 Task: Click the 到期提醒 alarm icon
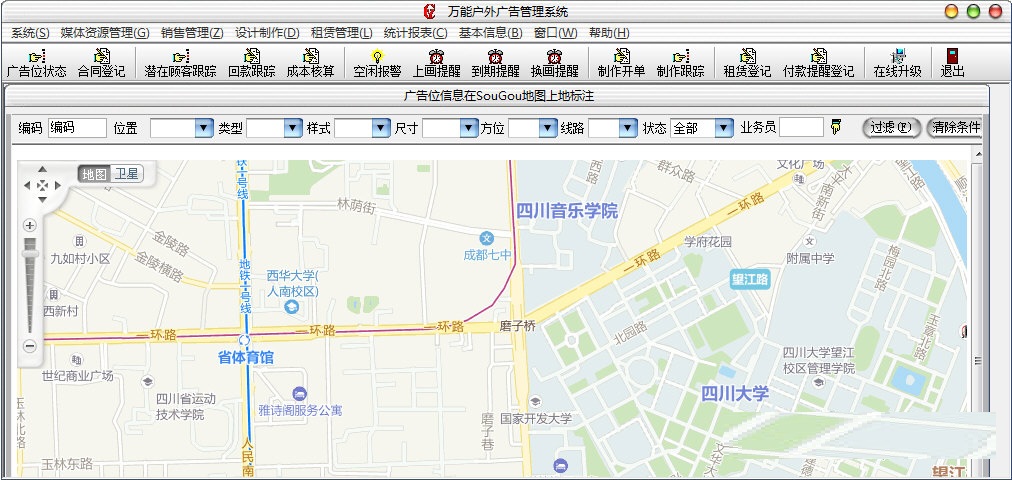click(495, 57)
